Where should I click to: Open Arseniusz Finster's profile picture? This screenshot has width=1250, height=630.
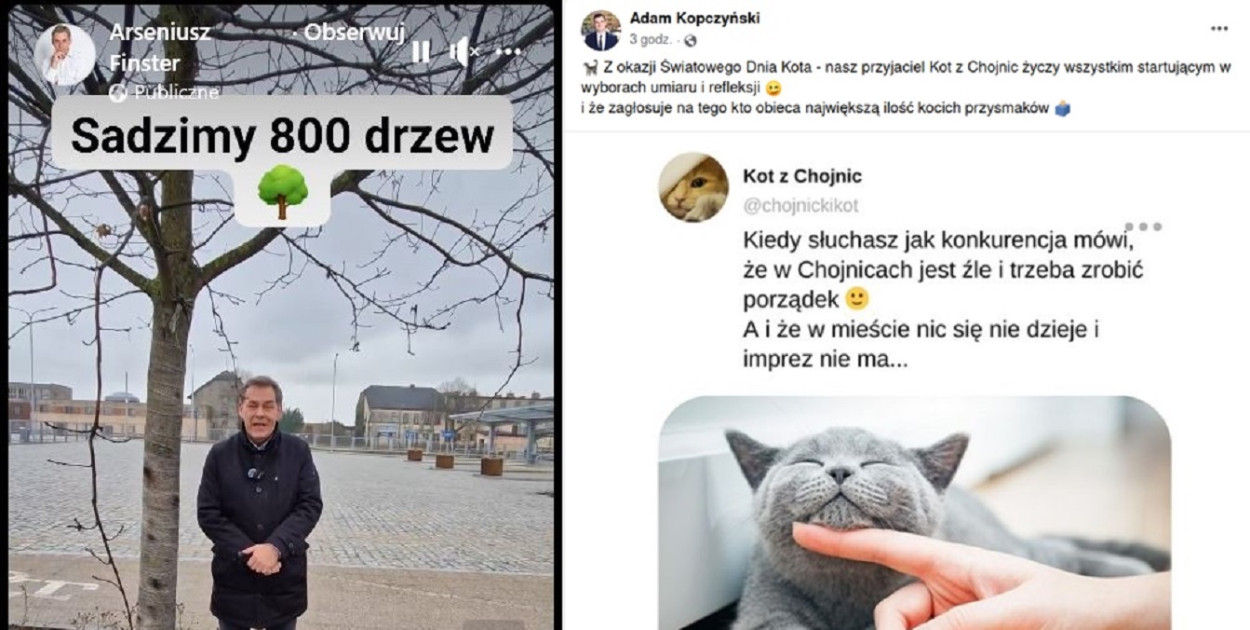pyautogui.click(x=65, y=54)
